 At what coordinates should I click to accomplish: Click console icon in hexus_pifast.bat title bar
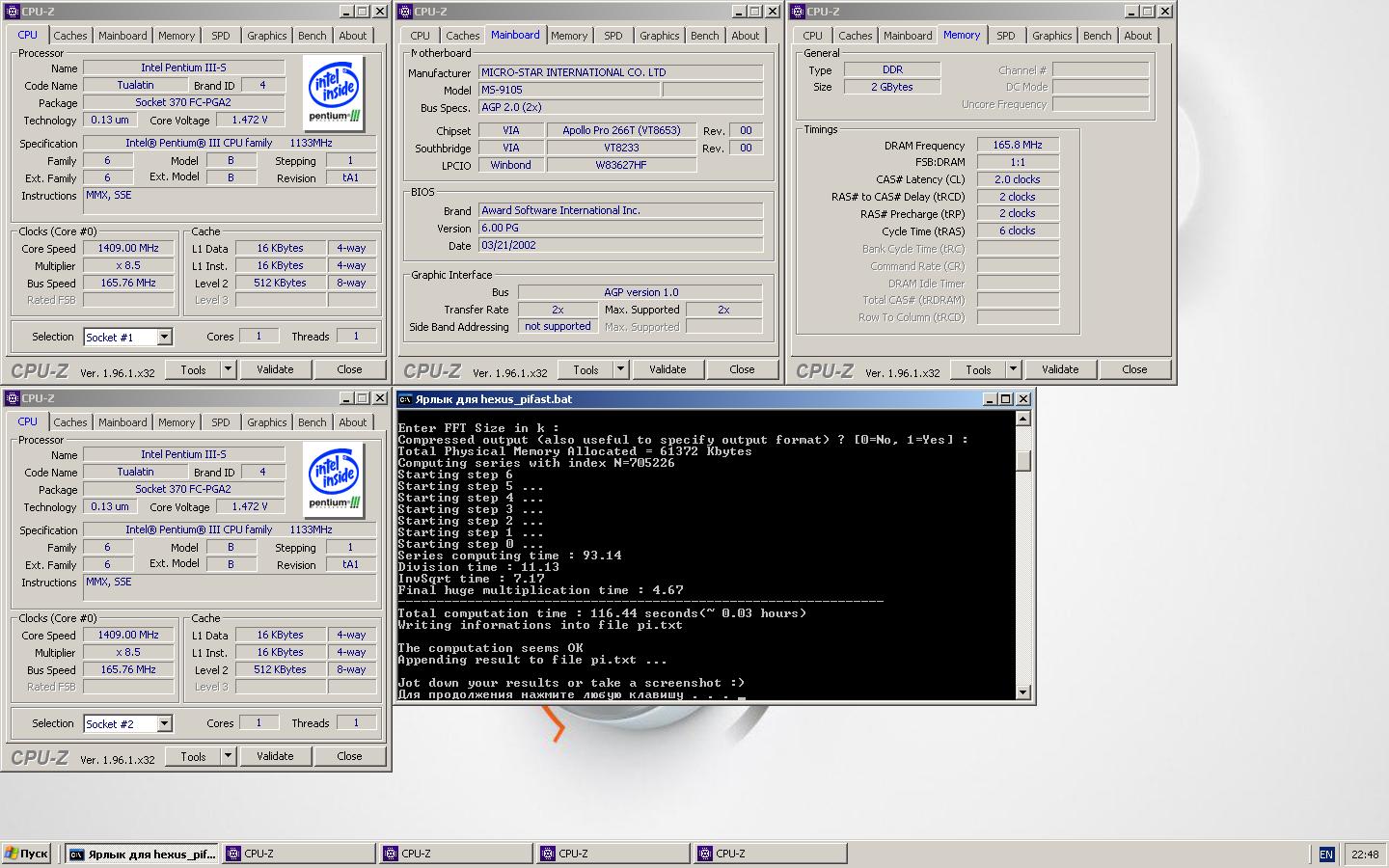(405, 399)
